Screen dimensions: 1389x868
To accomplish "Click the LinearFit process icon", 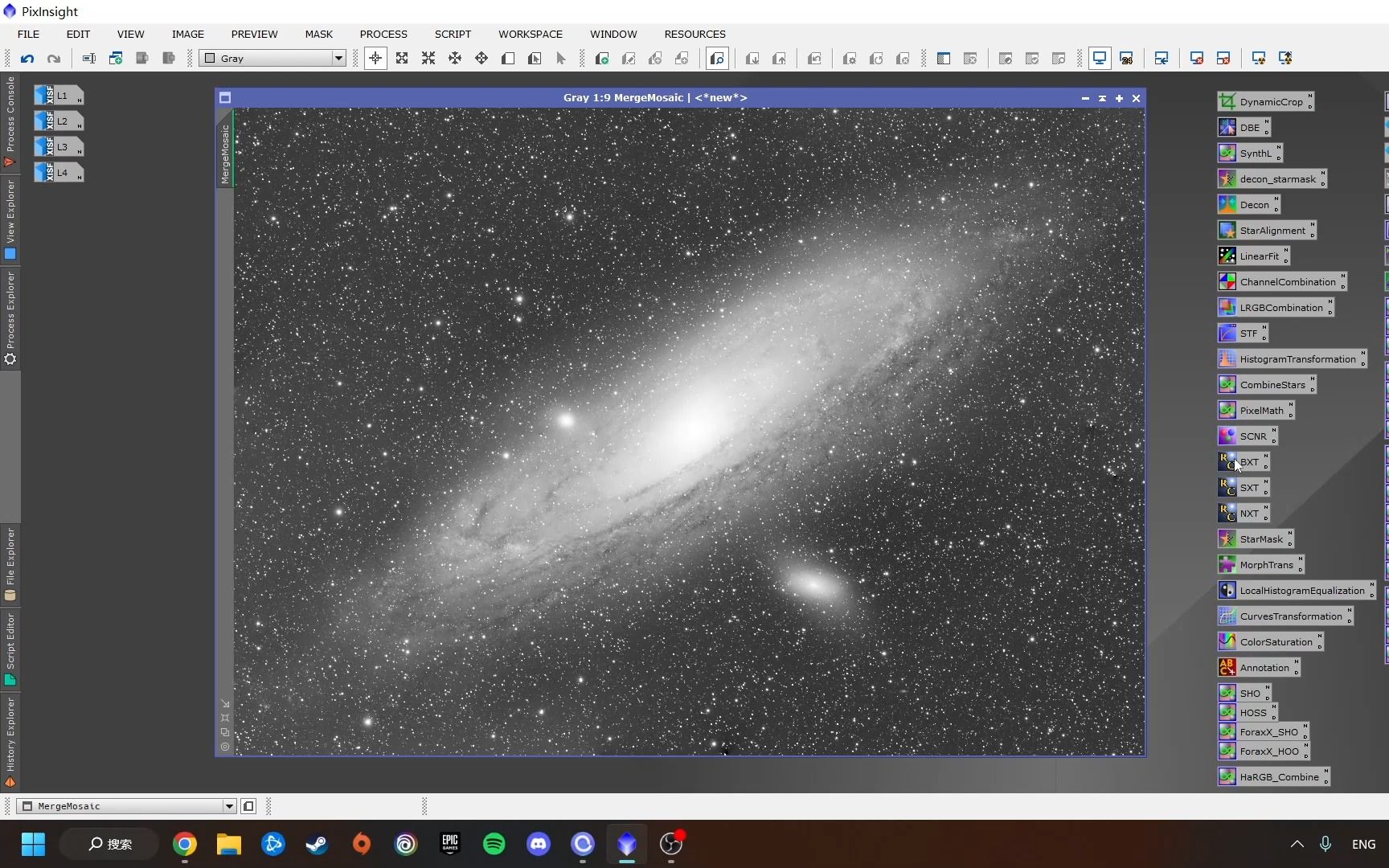I will tap(1253, 256).
